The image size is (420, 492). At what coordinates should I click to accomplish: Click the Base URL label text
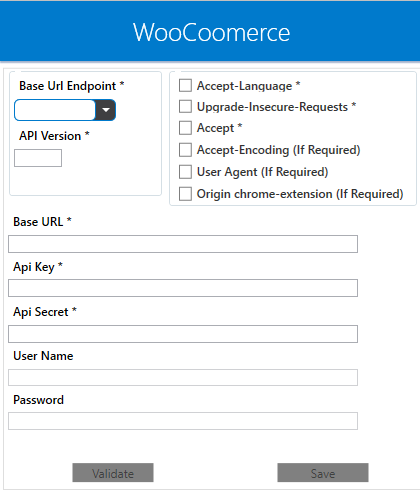click(x=42, y=222)
